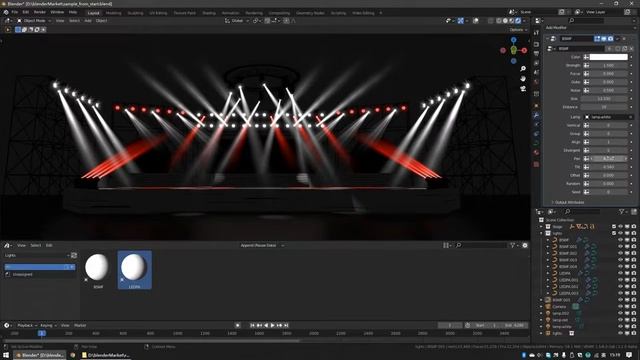Open the file explorer task in taskbar

point(105,355)
